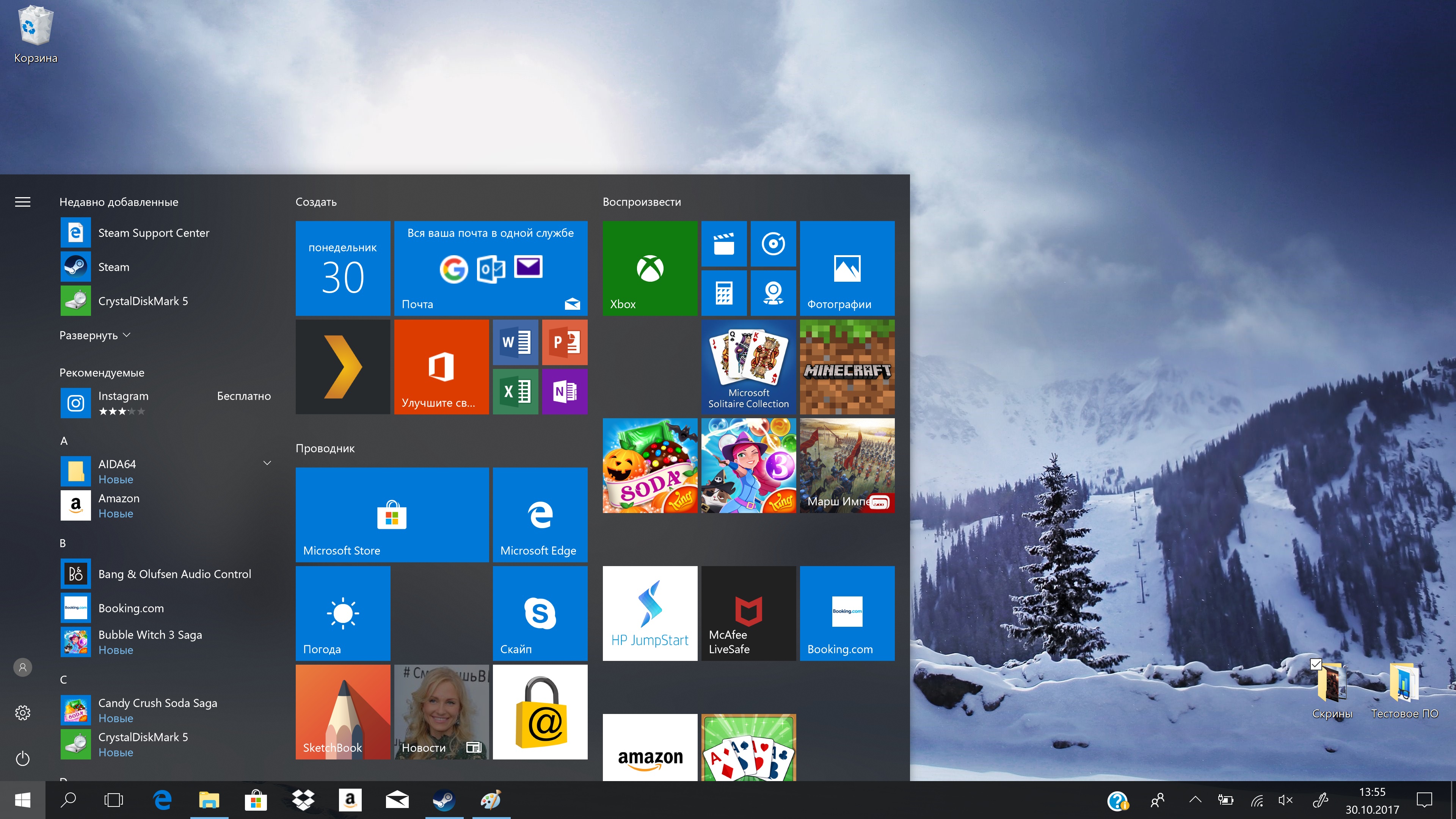Show hidden tray icons chevron
The width and height of the screenshot is (1456, 819).
point(1195,799)
